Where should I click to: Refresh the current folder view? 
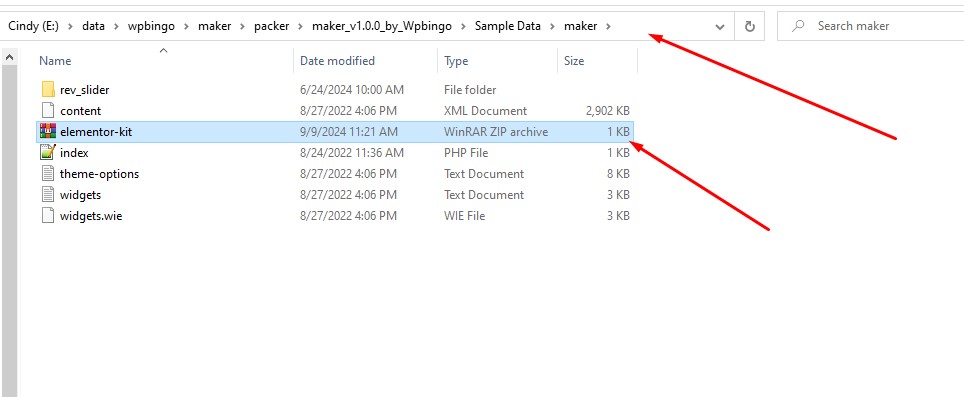pos(749,26)
